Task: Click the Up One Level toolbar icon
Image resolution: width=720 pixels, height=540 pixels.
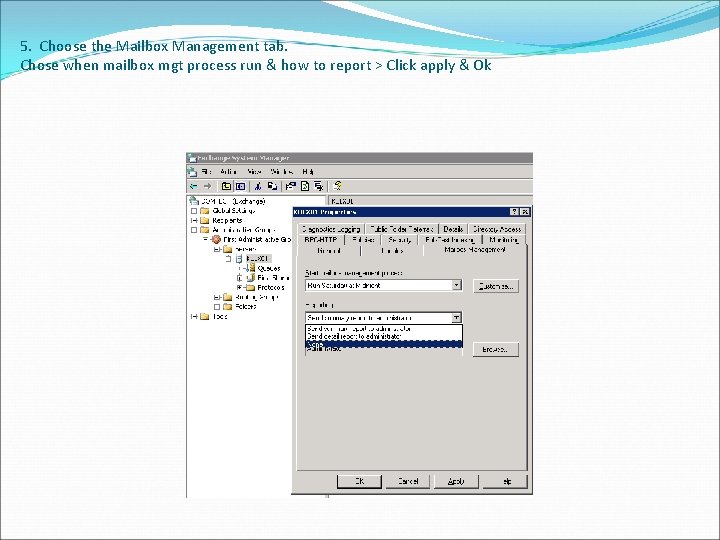Action: 226,186
